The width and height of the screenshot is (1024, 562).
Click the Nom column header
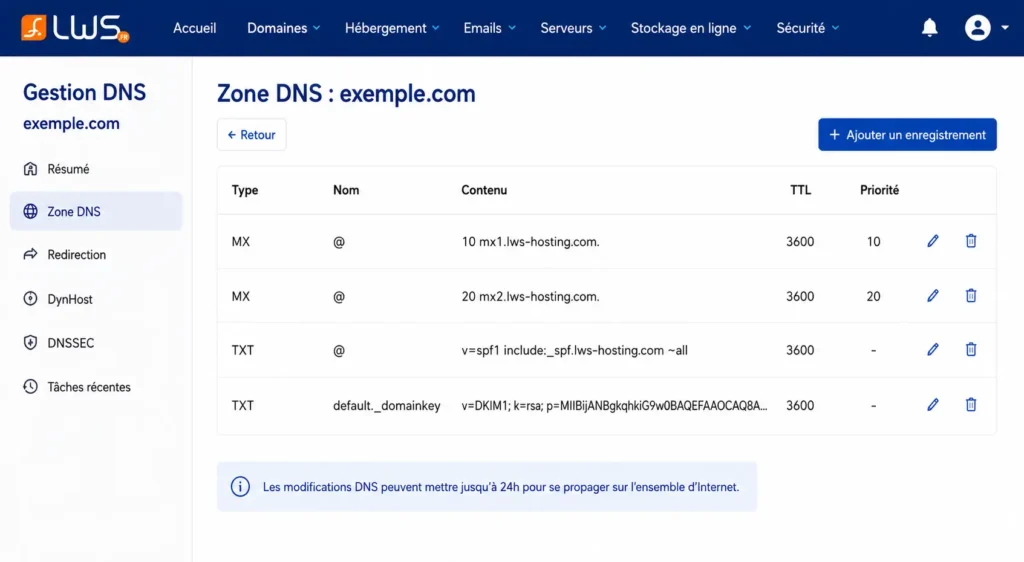346,190
